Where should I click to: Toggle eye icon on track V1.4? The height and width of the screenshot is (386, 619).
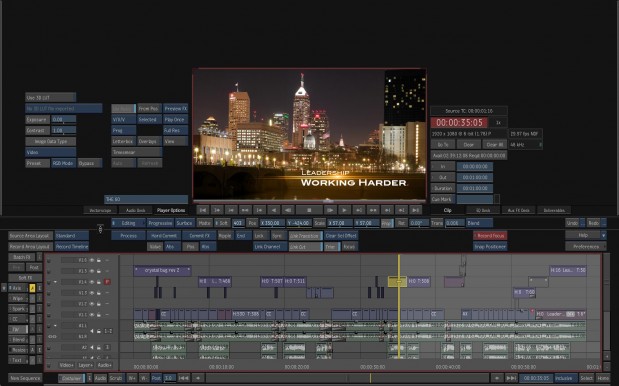tap(92, 282)
